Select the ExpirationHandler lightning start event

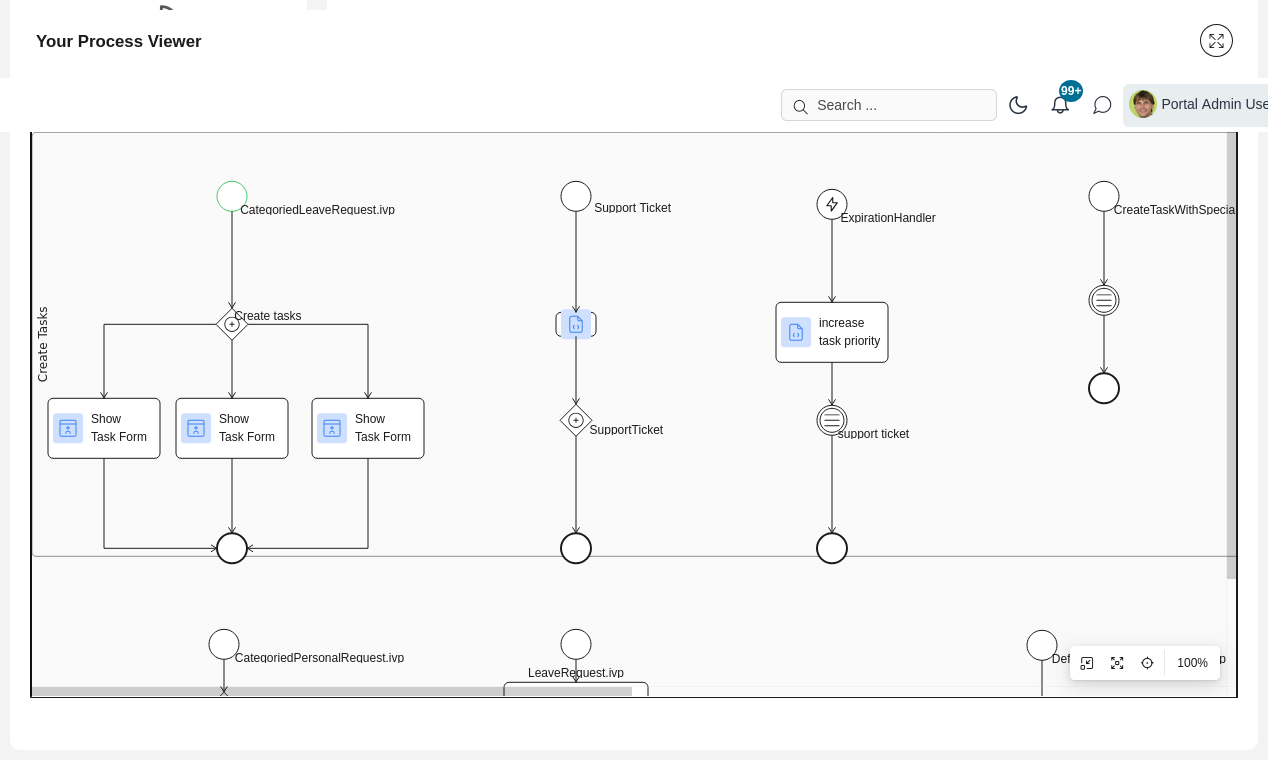832,204
